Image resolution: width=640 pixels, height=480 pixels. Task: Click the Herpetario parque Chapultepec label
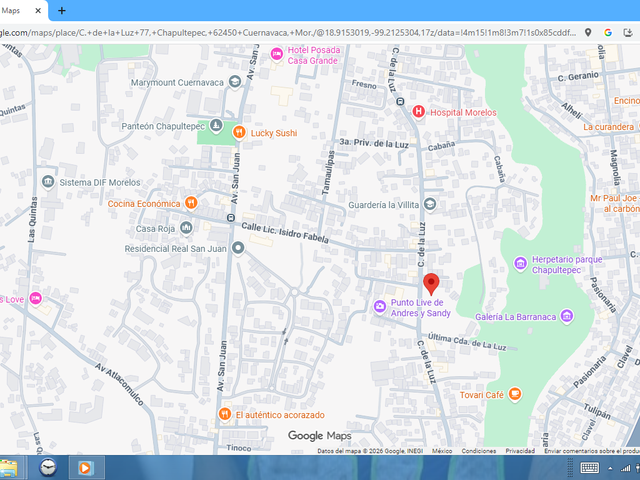(567, 264)
